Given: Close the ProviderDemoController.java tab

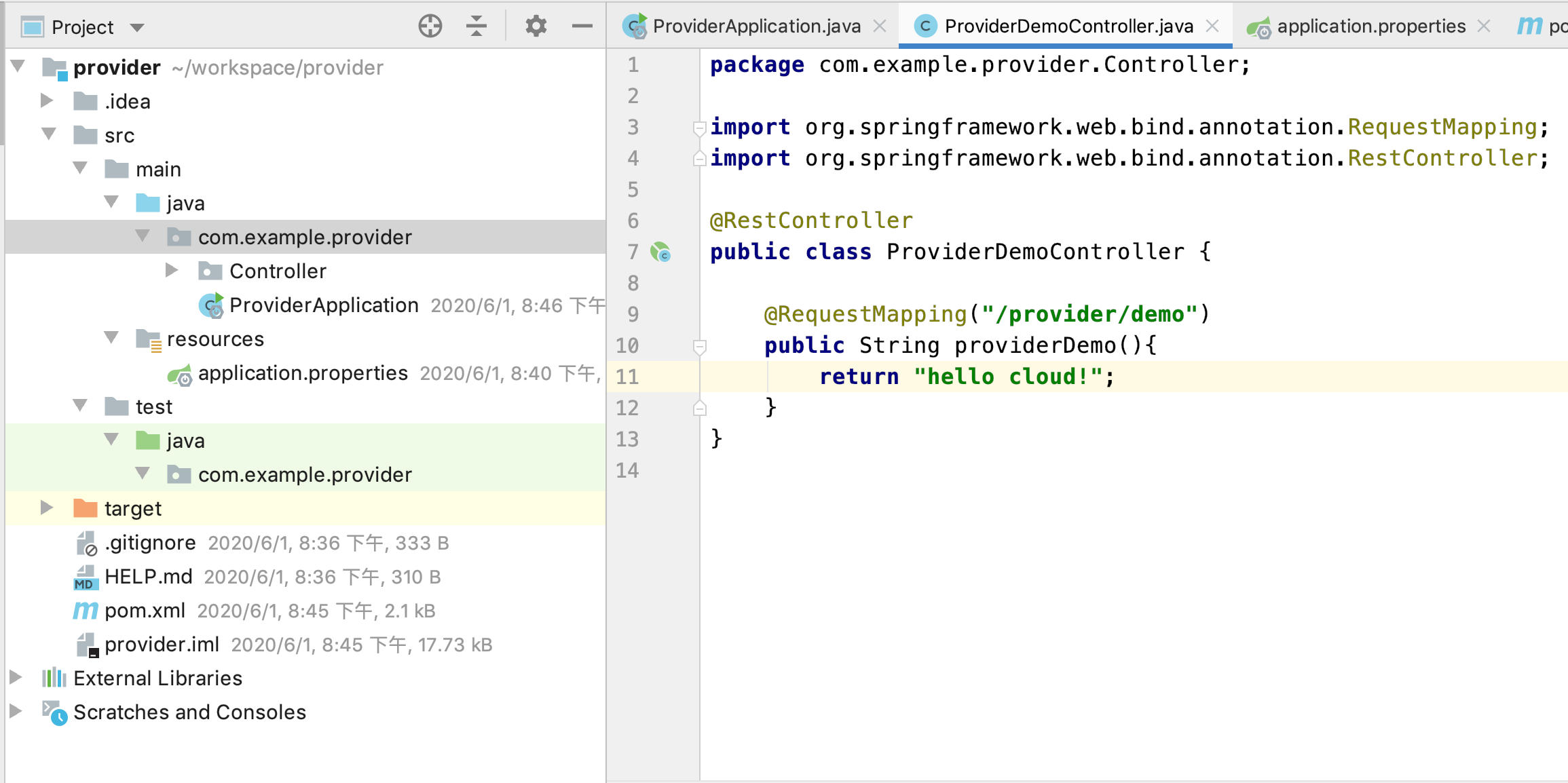Looking at the screenshot, I should [1212, 26].
